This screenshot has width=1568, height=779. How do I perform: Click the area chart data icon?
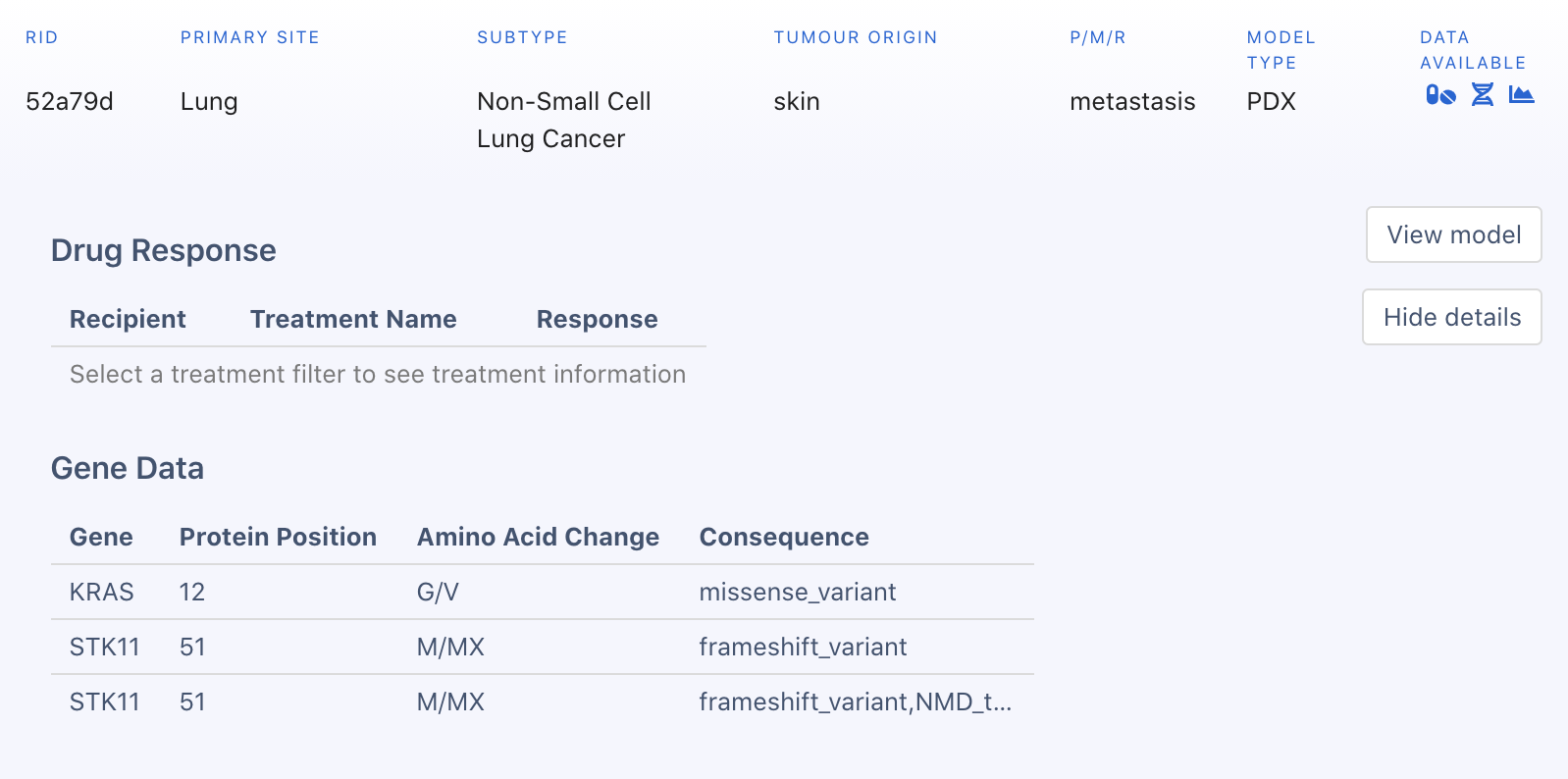(1521, 95)
